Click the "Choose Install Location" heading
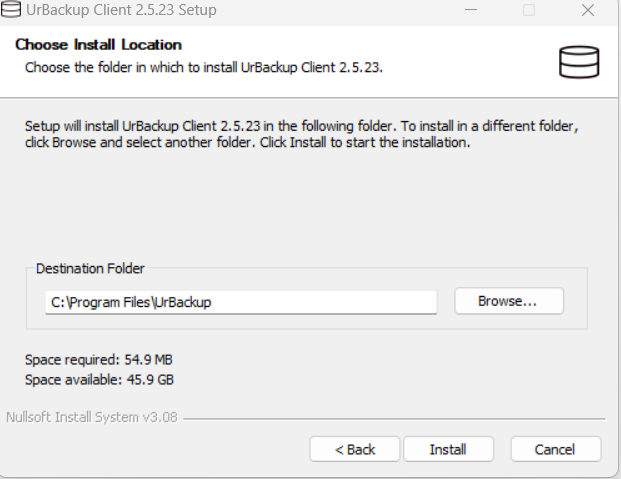This screenshot has height=479, width=621. [x=99, y=45]
